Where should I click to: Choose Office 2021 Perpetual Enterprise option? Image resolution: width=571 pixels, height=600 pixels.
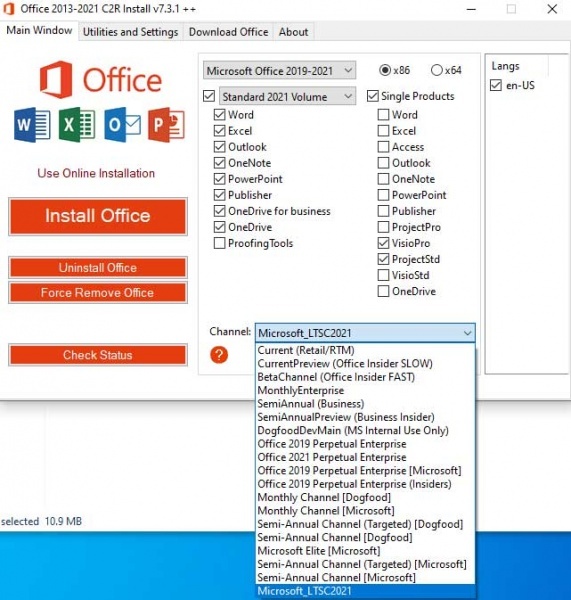pyautogui.click(x=365, y=457)
